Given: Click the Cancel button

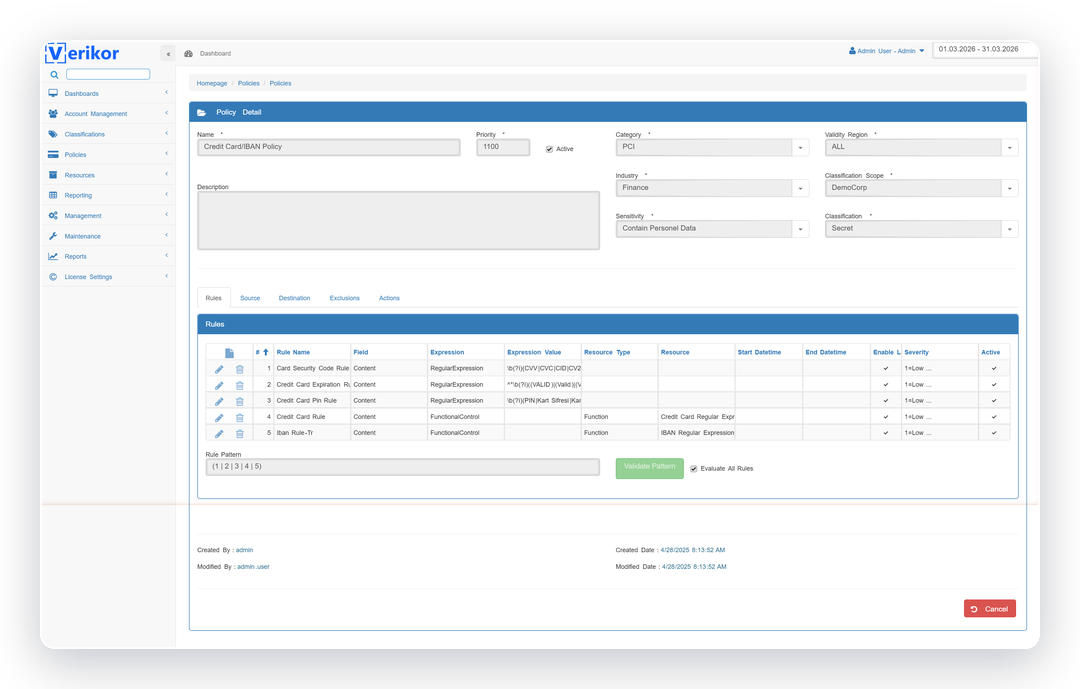Looking at the screenshot, I should (x=990, y=609).
